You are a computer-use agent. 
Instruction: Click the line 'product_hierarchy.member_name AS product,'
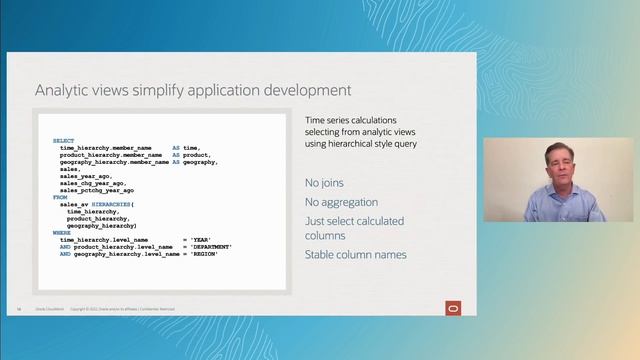click(x=136, y=155)
